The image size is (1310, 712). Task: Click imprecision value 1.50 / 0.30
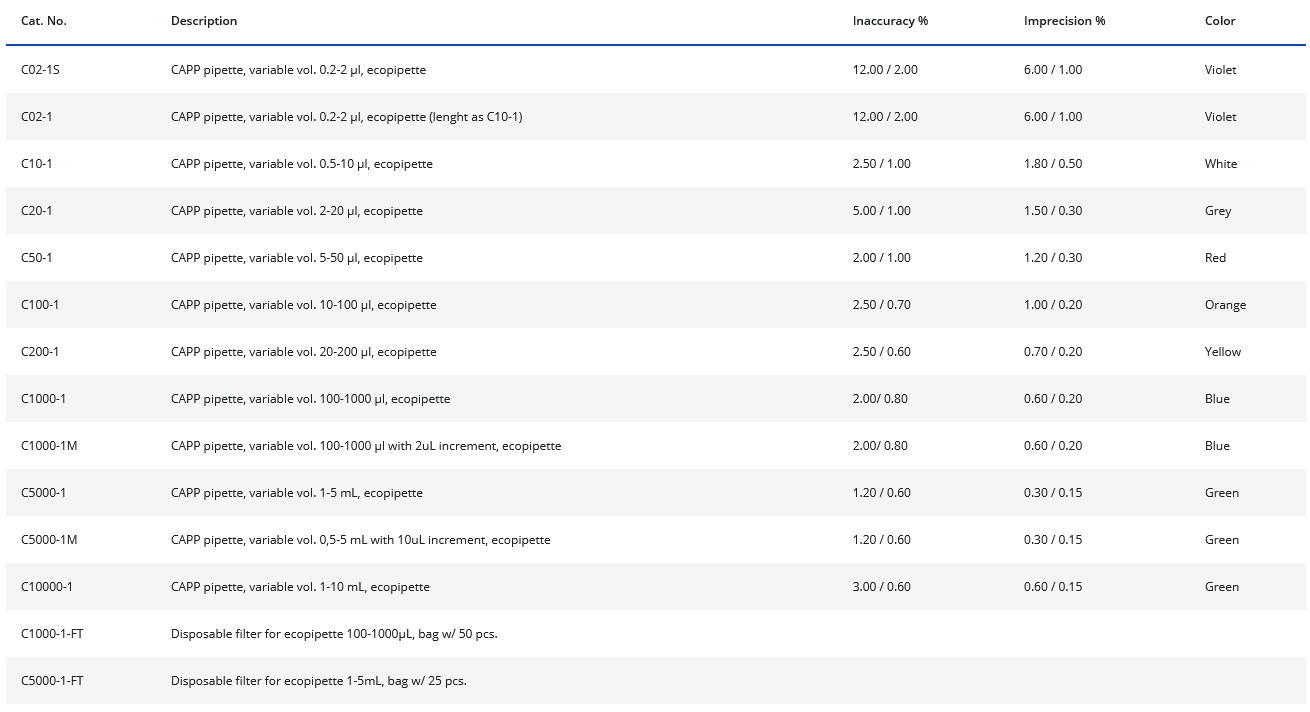(1053, 211)
